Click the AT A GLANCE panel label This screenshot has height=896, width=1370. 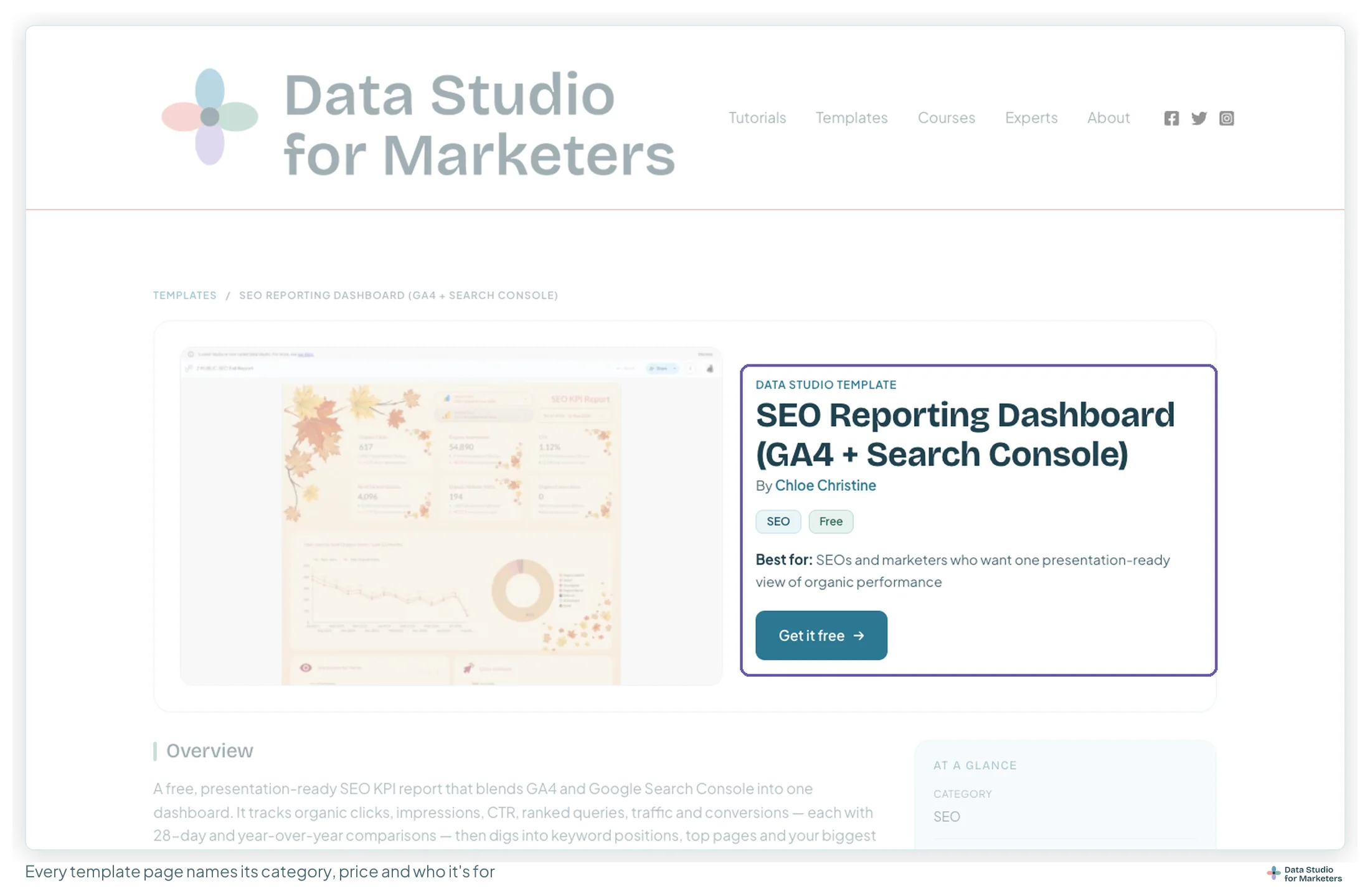click(975, 766)
